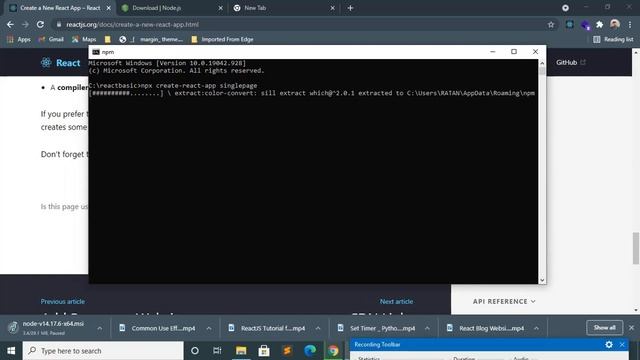Click the npm console window icon
Screen dimensions: 640x360
pos(96,52)
